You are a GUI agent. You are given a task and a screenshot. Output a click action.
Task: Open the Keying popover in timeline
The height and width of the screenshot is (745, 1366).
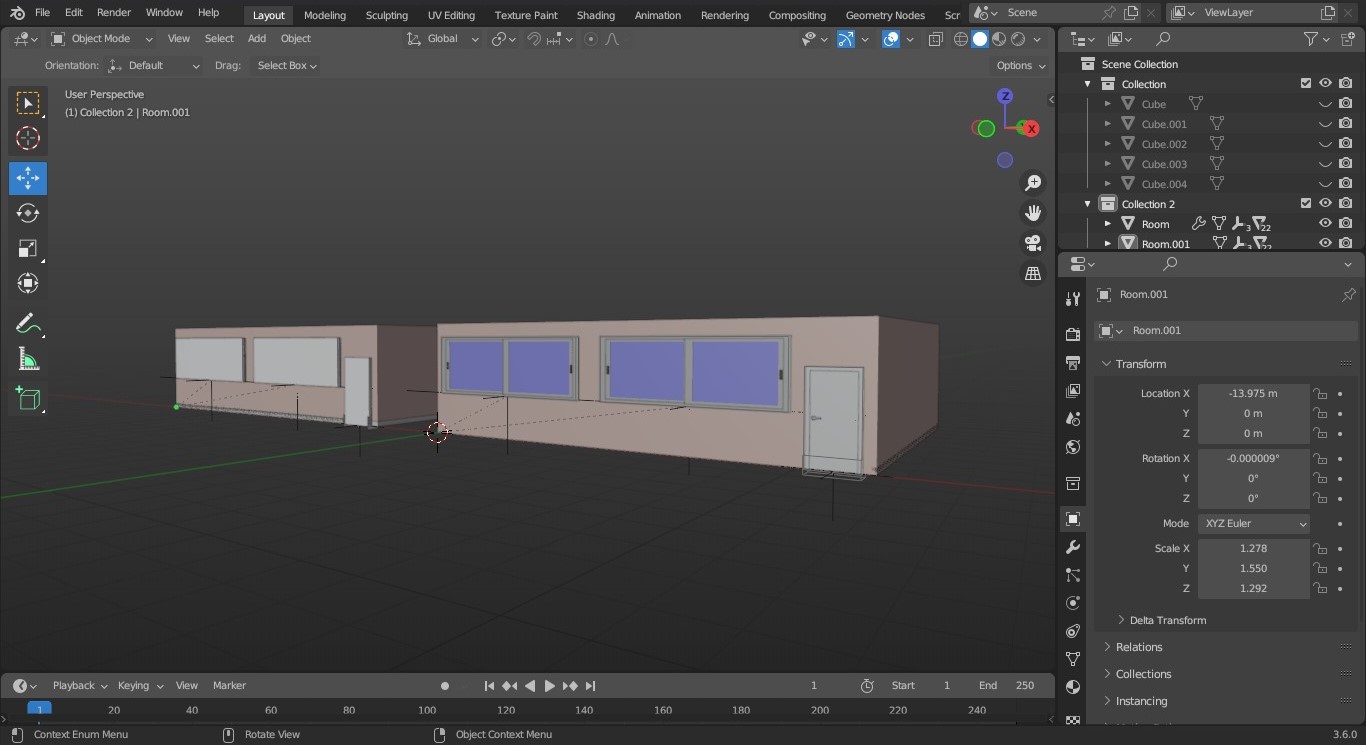click(x=140, y=686)
